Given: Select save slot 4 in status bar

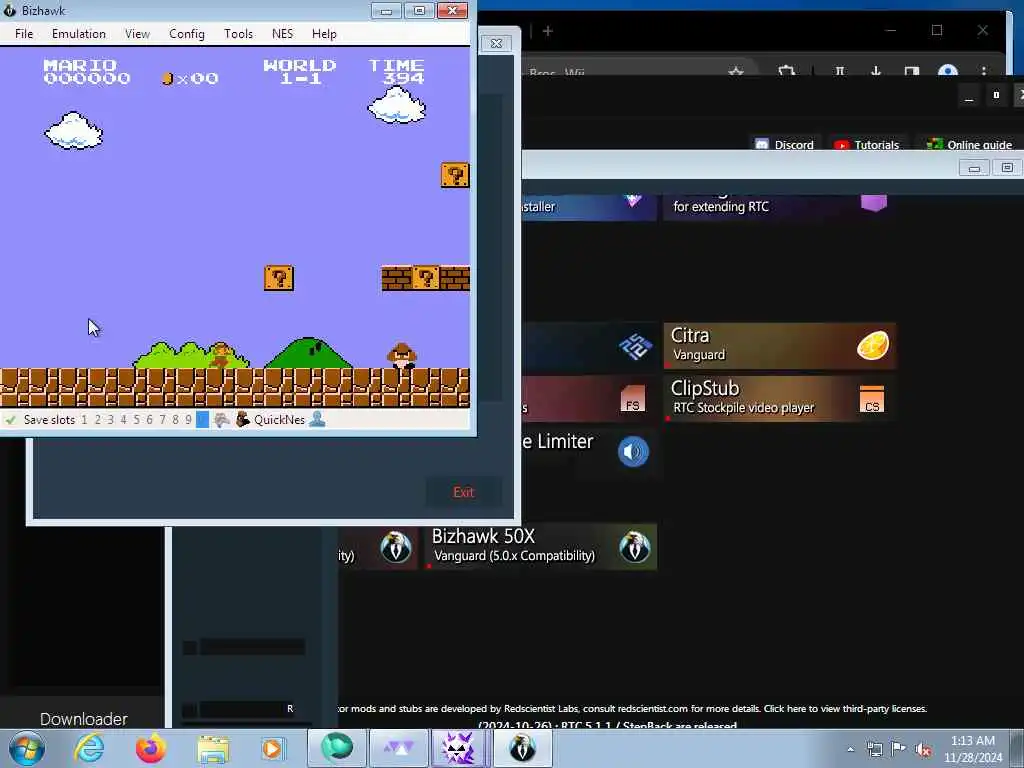Looking at the screenshot, I should (x=123, y=420).
